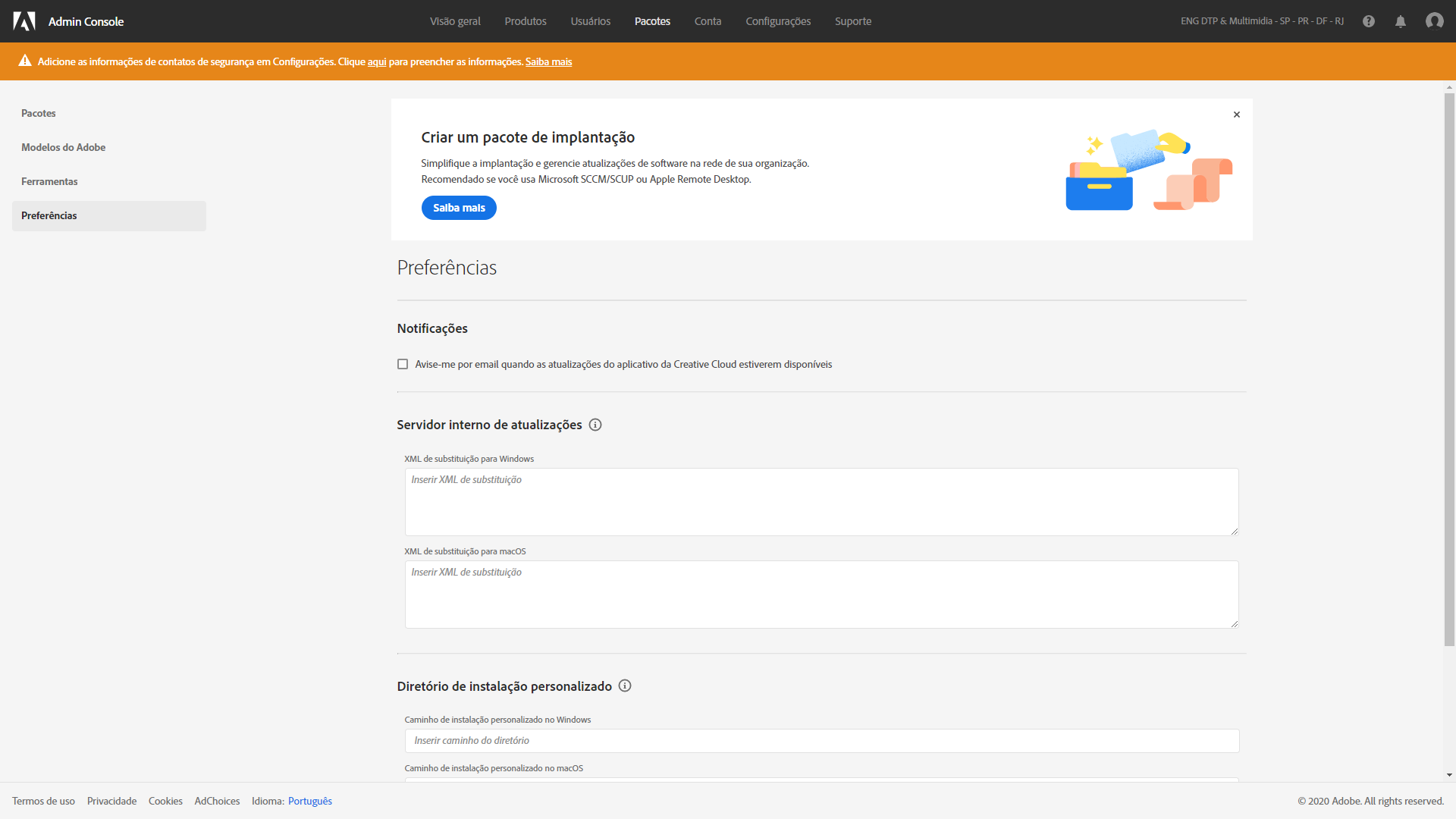Select Preferências in the sidebar
The image size is (1456, 819).
click(x=109, y=215)
